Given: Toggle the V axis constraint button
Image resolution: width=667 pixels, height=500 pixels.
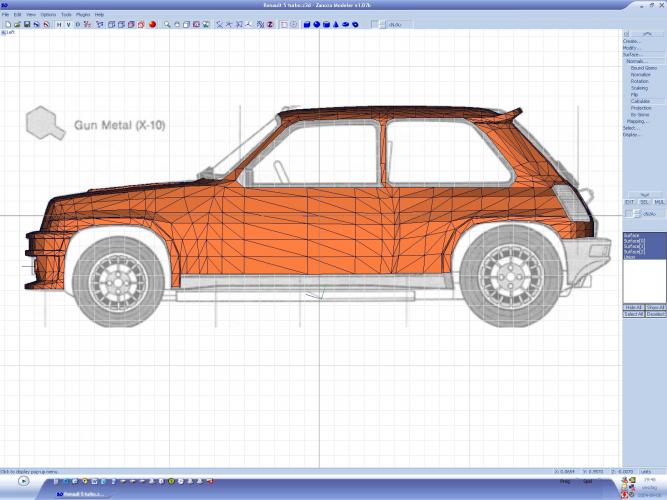Looking at the screenshot, I should coord(67,24).
